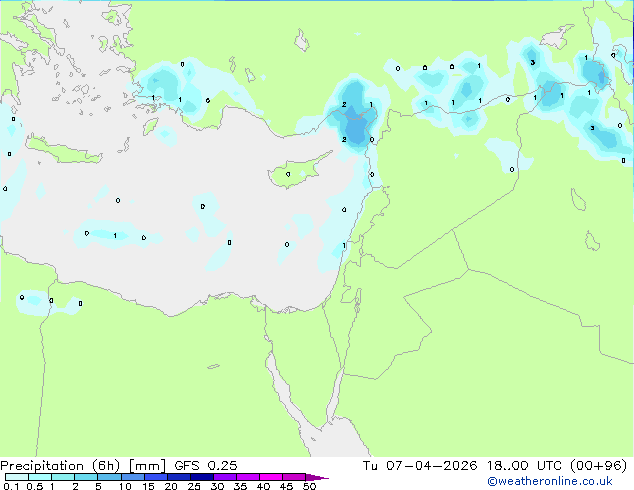
Task: Select the 25–30 mm navy legend swatch
Action: 202,477
